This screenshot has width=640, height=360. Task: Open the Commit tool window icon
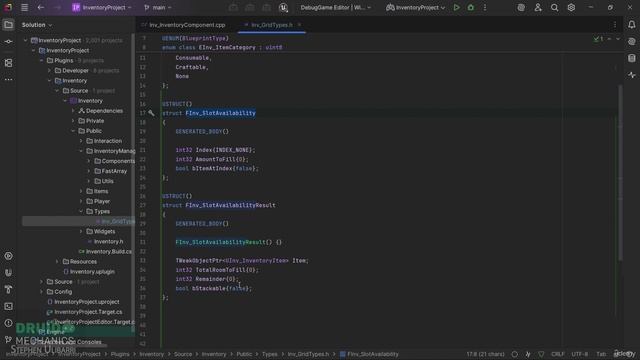click(x=8, y=42)
